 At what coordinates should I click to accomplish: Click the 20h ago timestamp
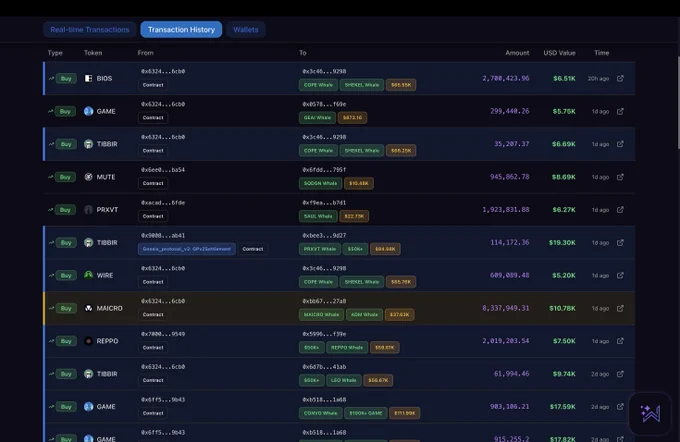(598, 79)
